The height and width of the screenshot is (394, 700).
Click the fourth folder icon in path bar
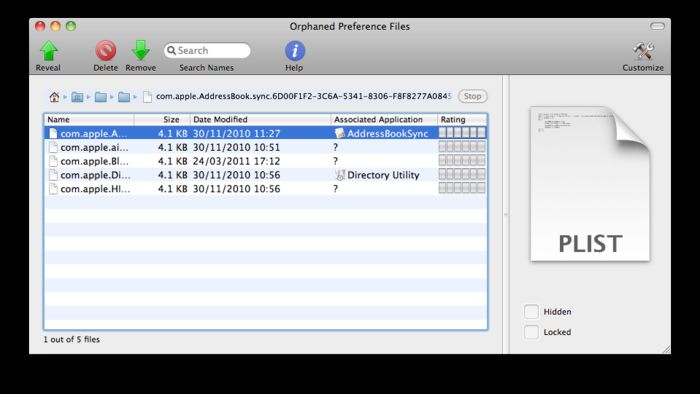click(x=124, y=97)
